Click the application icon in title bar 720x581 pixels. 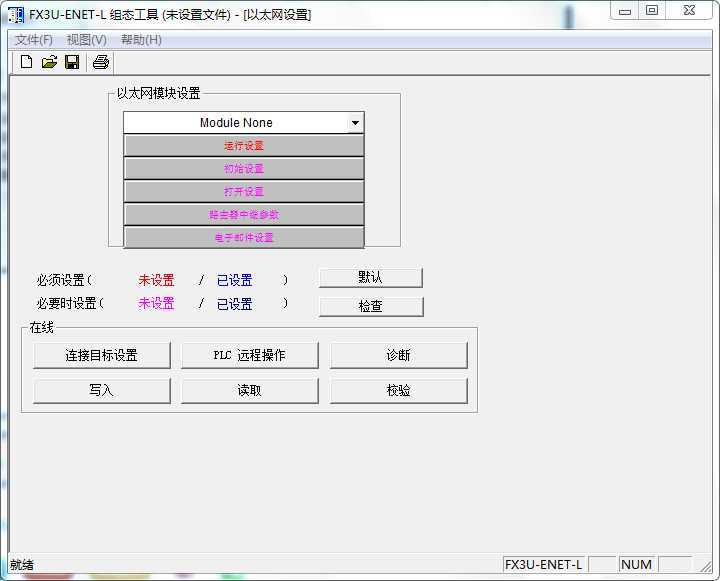point(16,15)
